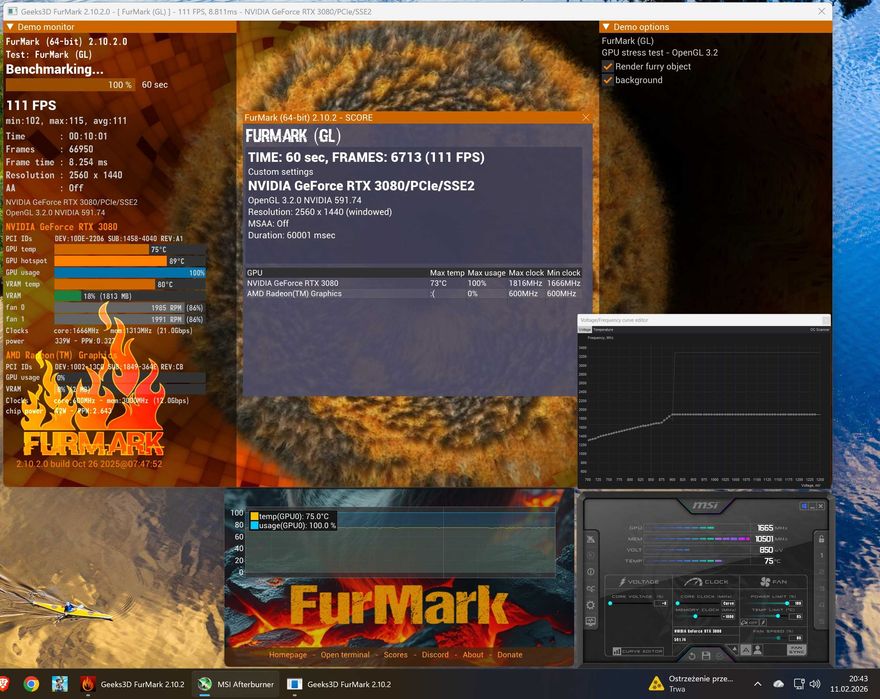Open the FurMark Homepage link

[x=288, y=655]
